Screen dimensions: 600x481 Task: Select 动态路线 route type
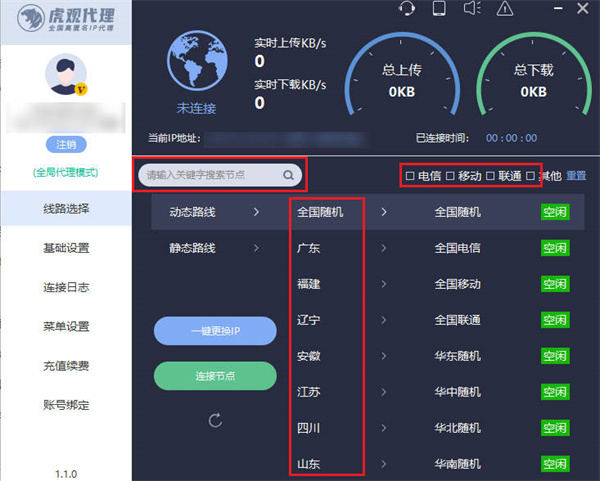[192, 212]
